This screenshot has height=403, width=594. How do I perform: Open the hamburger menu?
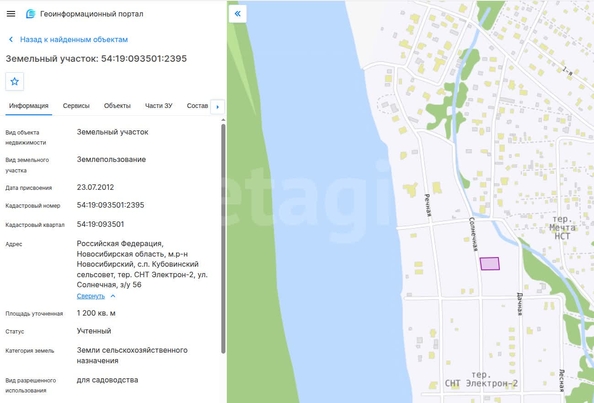pos(11,14)
